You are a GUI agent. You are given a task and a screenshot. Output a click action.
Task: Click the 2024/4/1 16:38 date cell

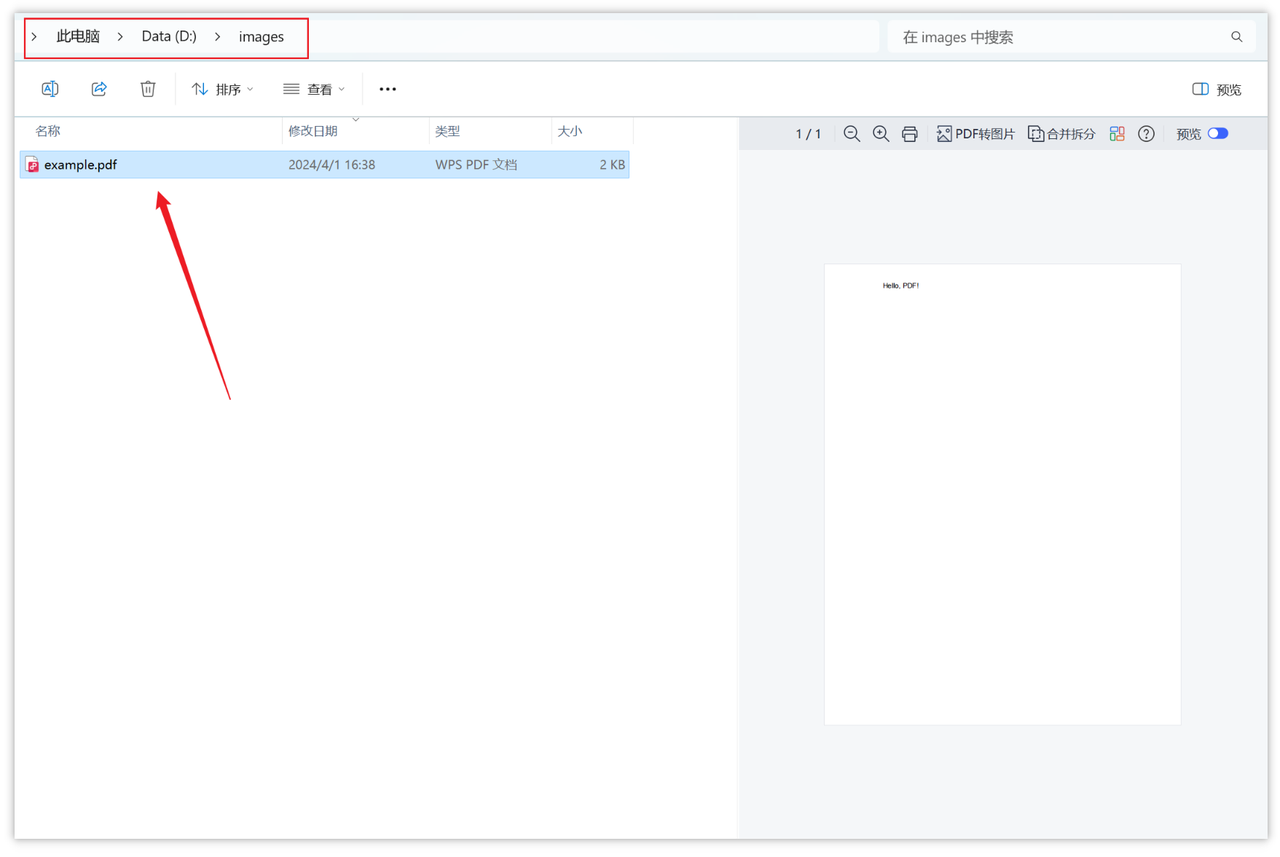(x=332, y=165)
